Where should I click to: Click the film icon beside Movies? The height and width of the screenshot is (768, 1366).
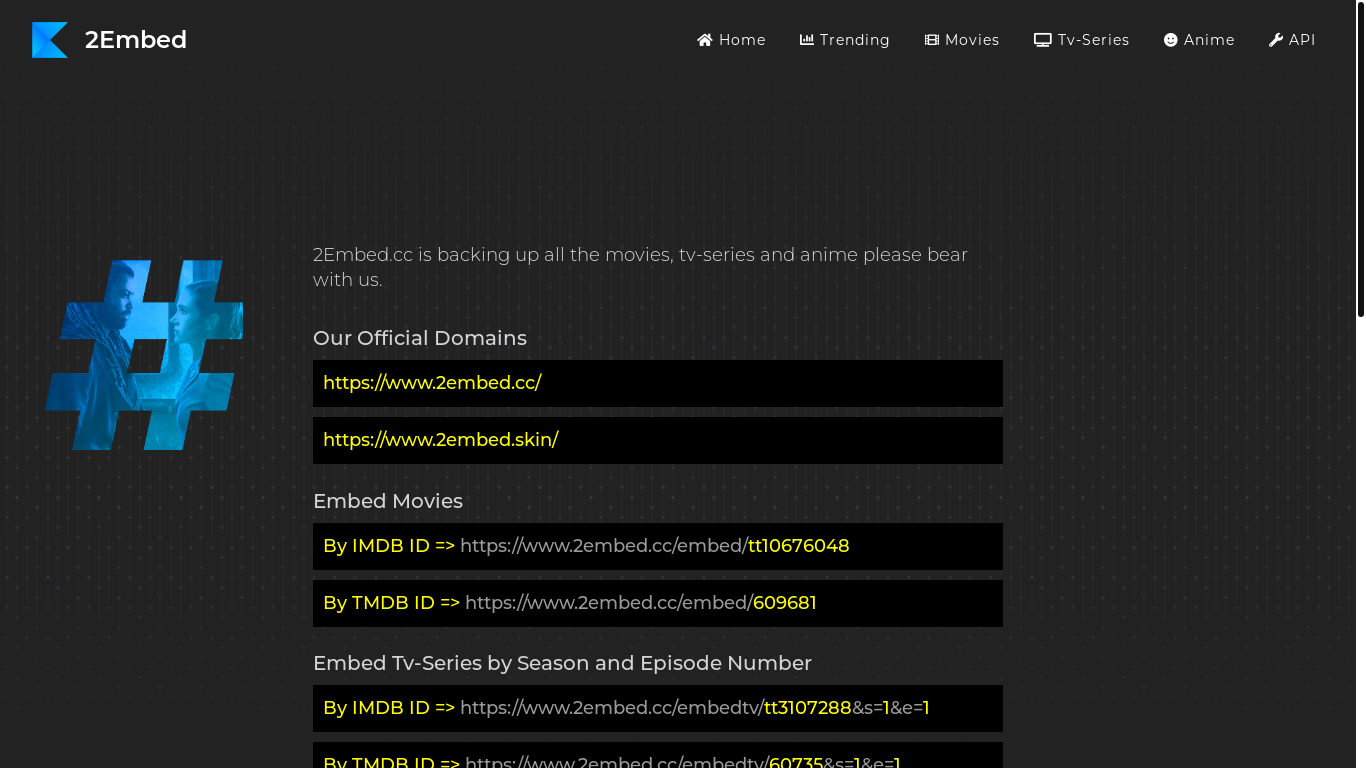tap(932, 40)
